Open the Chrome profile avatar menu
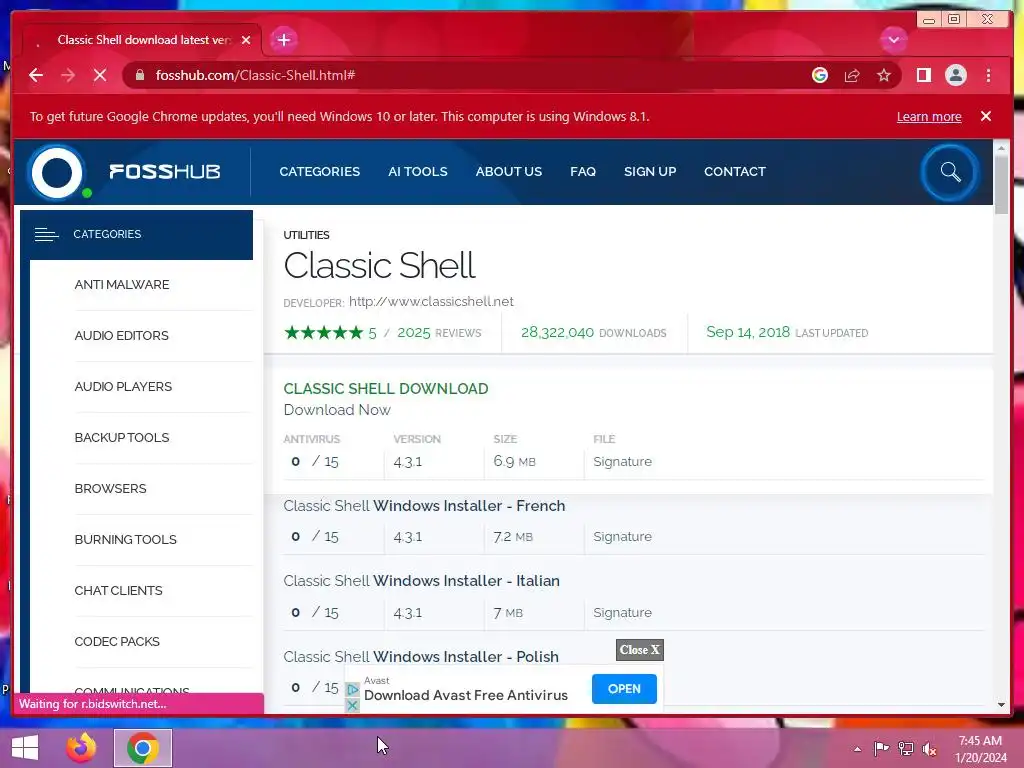The height and width of the screenshot is (768, 1024). pyautogui.click(x=955, y=75)
